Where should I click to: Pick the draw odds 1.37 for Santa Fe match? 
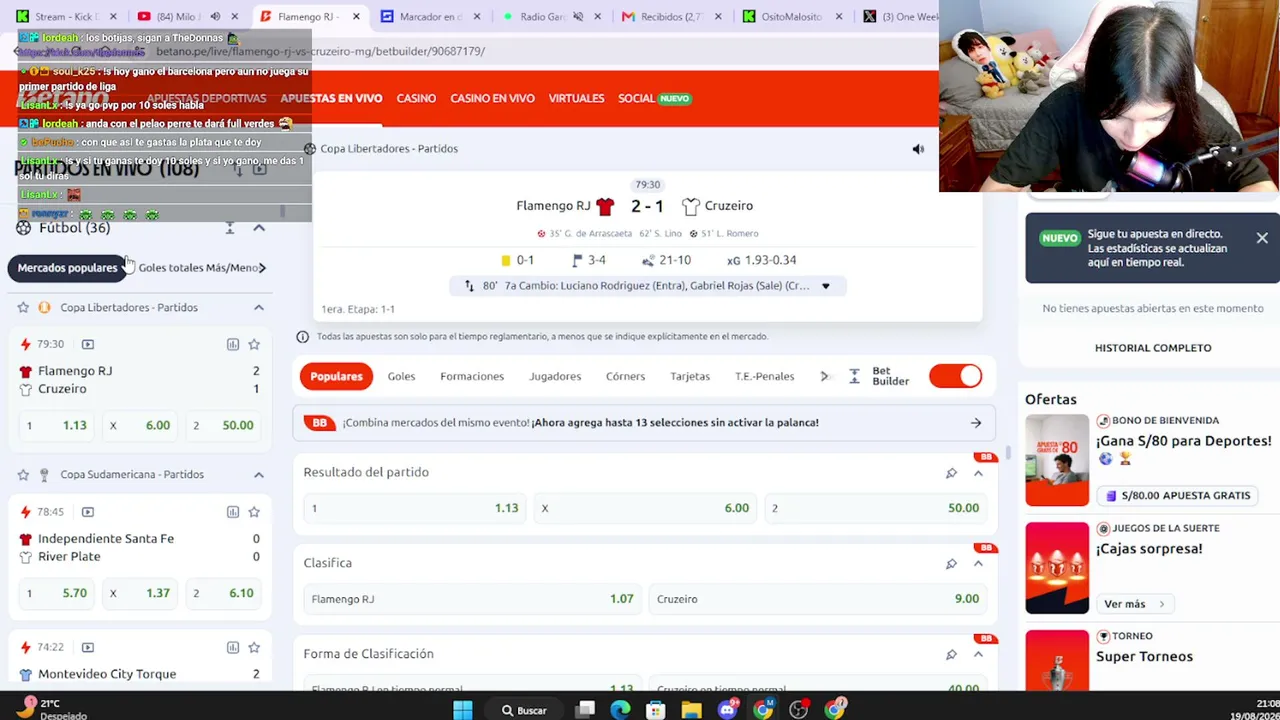tap(141, 593)
